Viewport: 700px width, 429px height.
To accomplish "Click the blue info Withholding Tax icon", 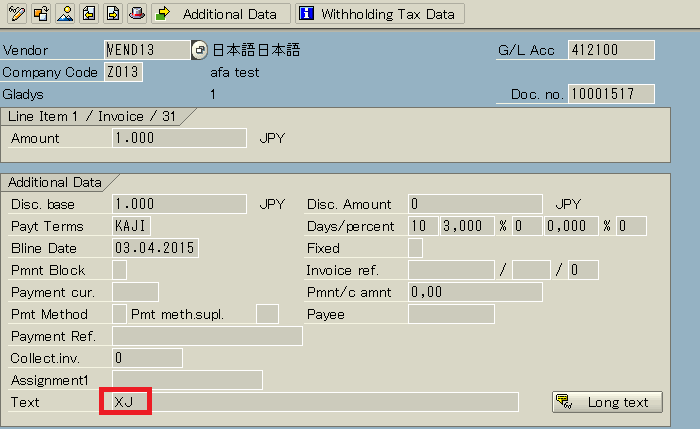I will pyautogui.click(x=306, y=13).
